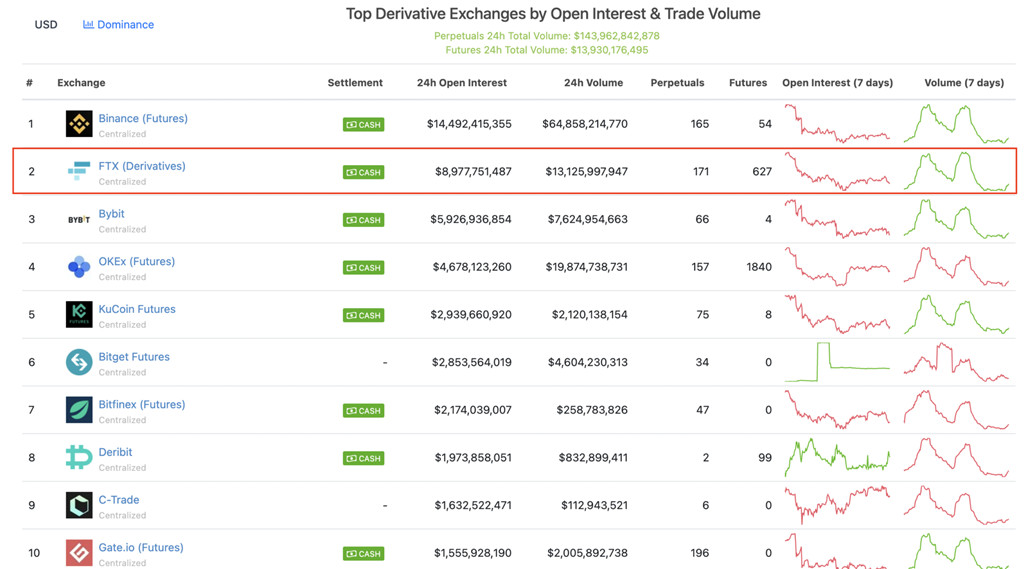Click the Bybit logo icon

[x=79, y=219]
